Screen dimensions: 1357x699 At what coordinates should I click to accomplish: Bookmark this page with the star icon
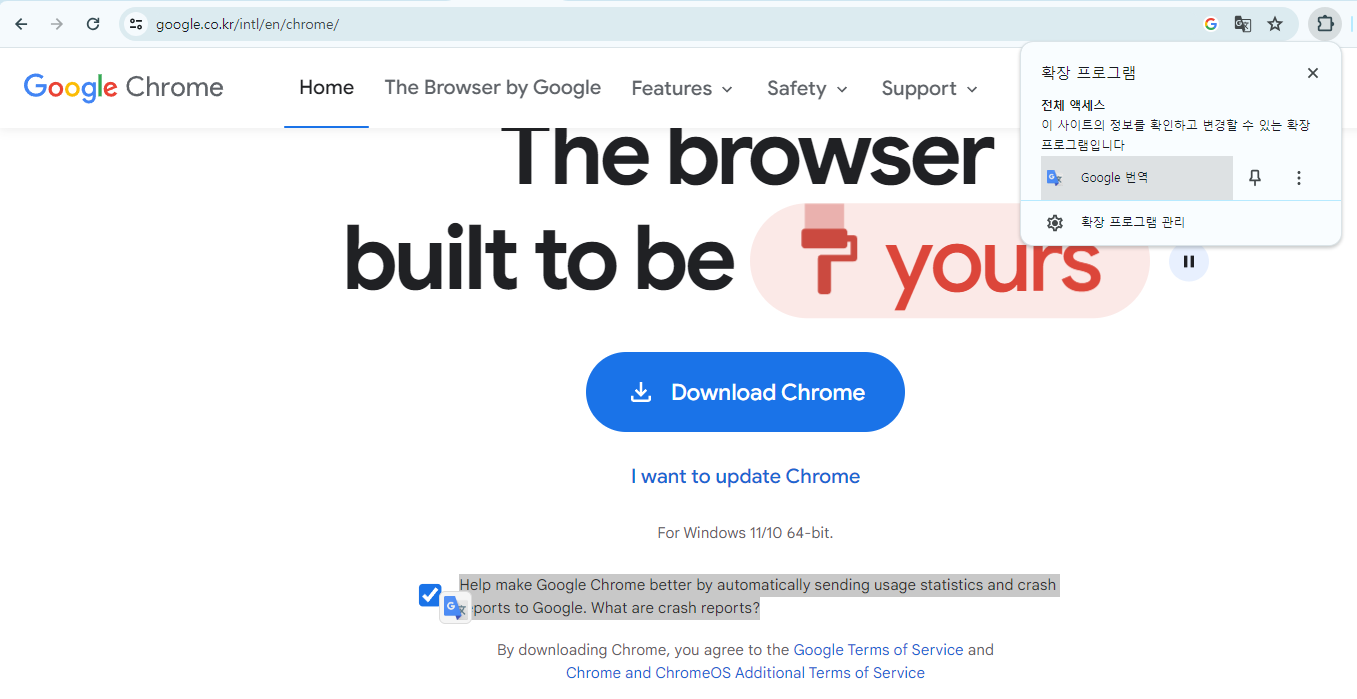pos(1275,24)
